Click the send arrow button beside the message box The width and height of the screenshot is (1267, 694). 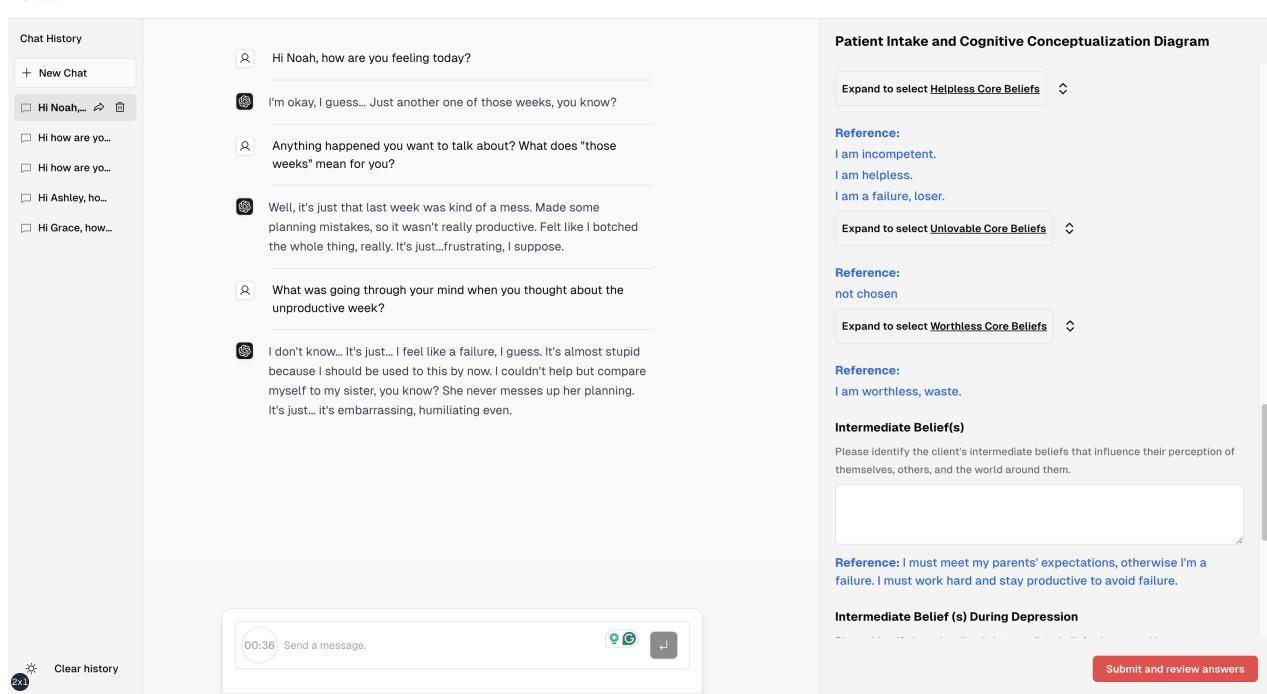663,645
